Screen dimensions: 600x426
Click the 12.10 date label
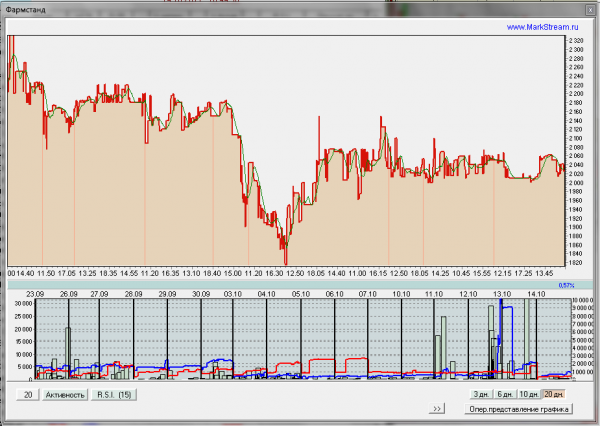coord(468,294)
